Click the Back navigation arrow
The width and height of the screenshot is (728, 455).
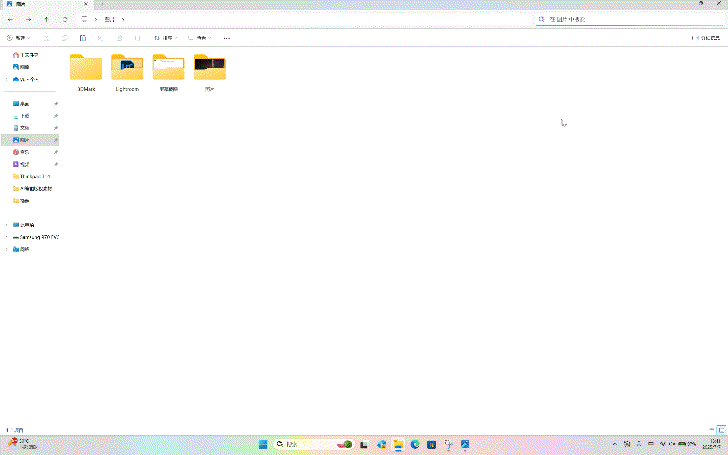[10, 19]
